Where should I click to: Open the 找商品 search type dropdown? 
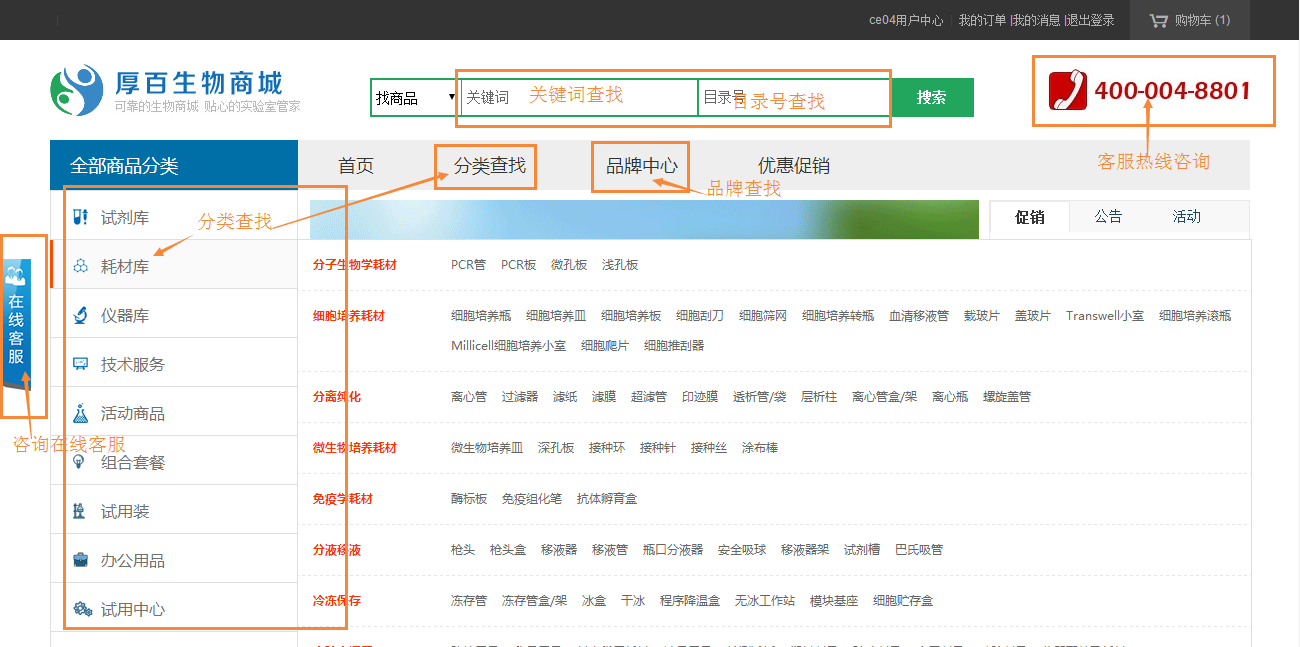415,98
